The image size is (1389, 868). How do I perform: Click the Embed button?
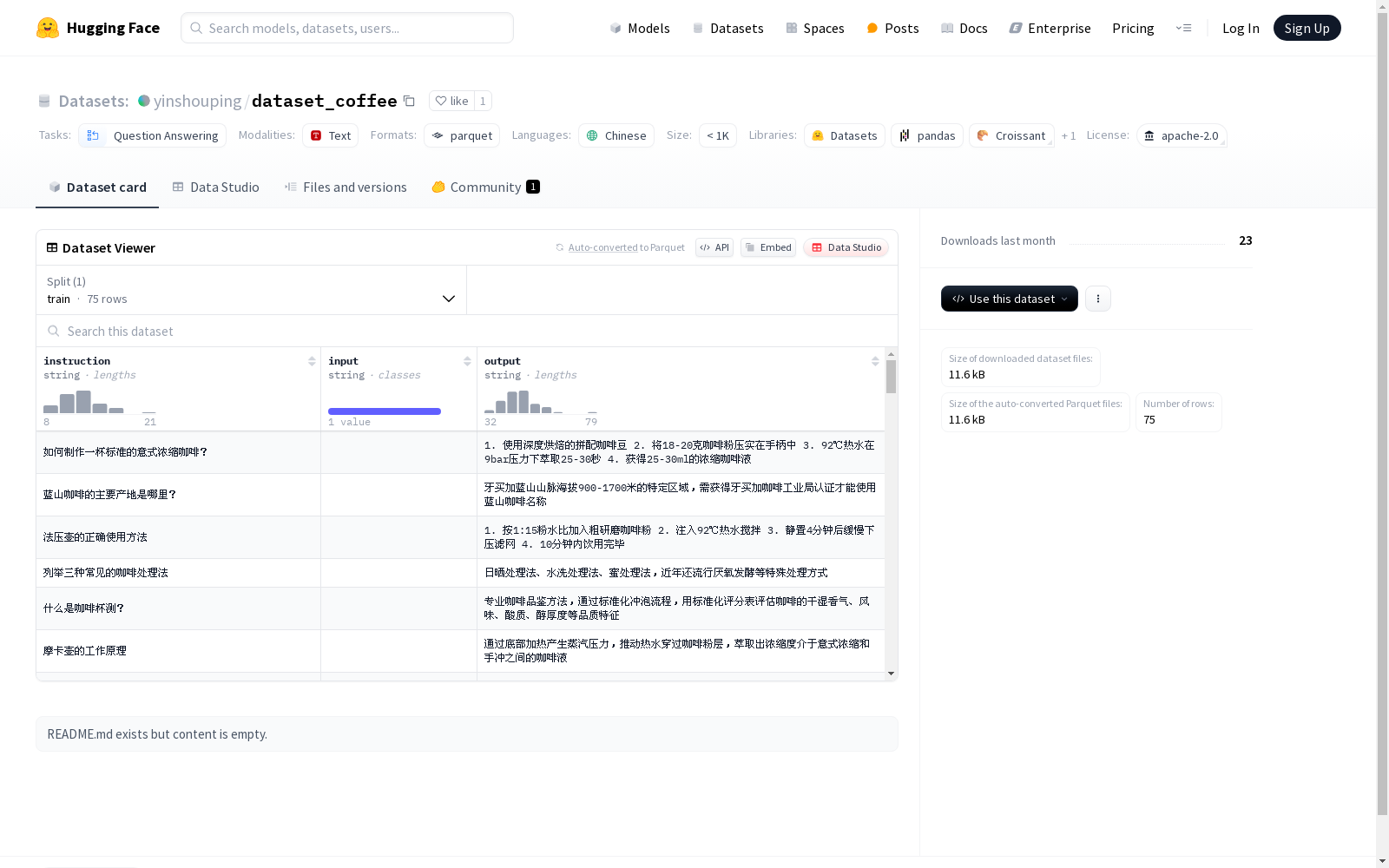[768, 247]
